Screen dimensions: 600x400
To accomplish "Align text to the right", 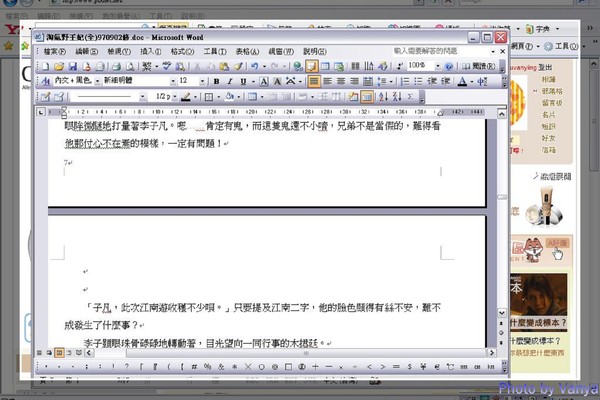I will (x=354, y=81).
